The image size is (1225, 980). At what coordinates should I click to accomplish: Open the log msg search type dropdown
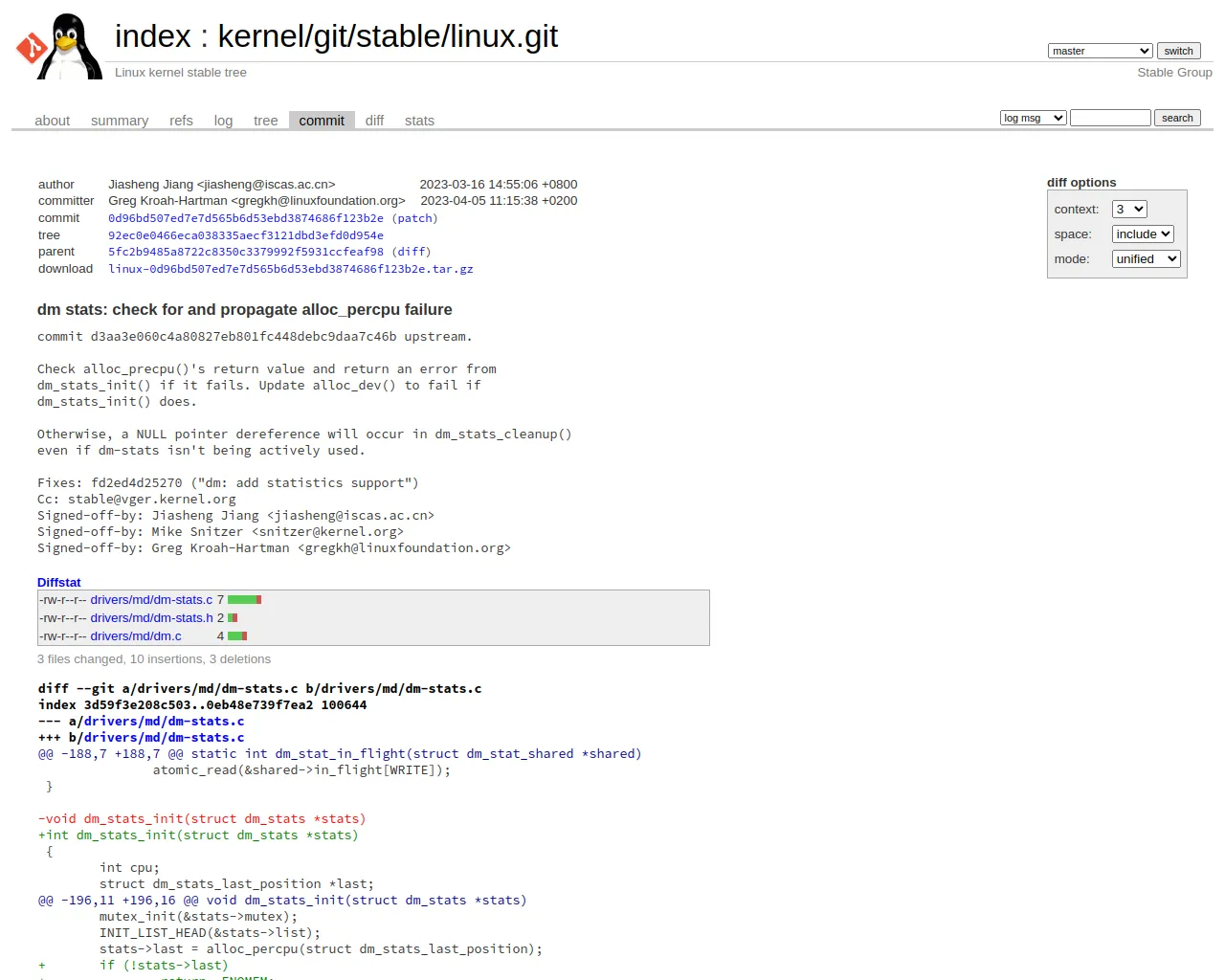[1033, 118]
